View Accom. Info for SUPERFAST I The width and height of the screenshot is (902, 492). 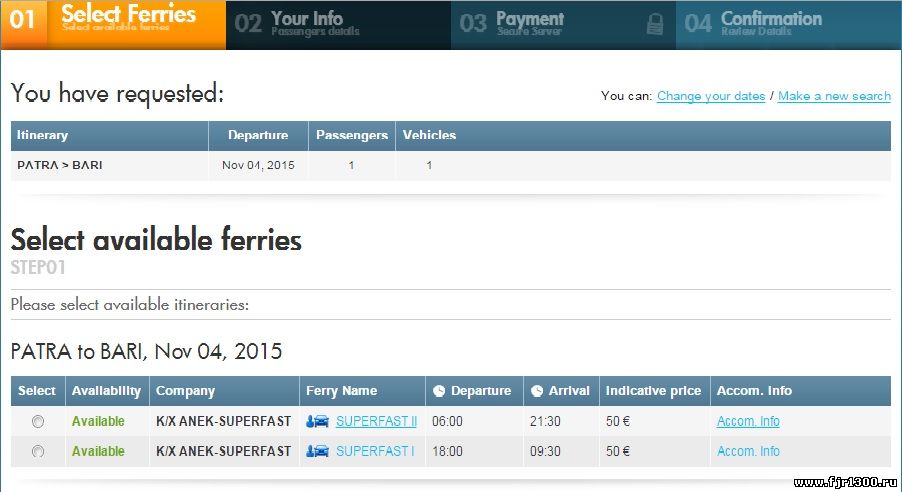[748, 451]
